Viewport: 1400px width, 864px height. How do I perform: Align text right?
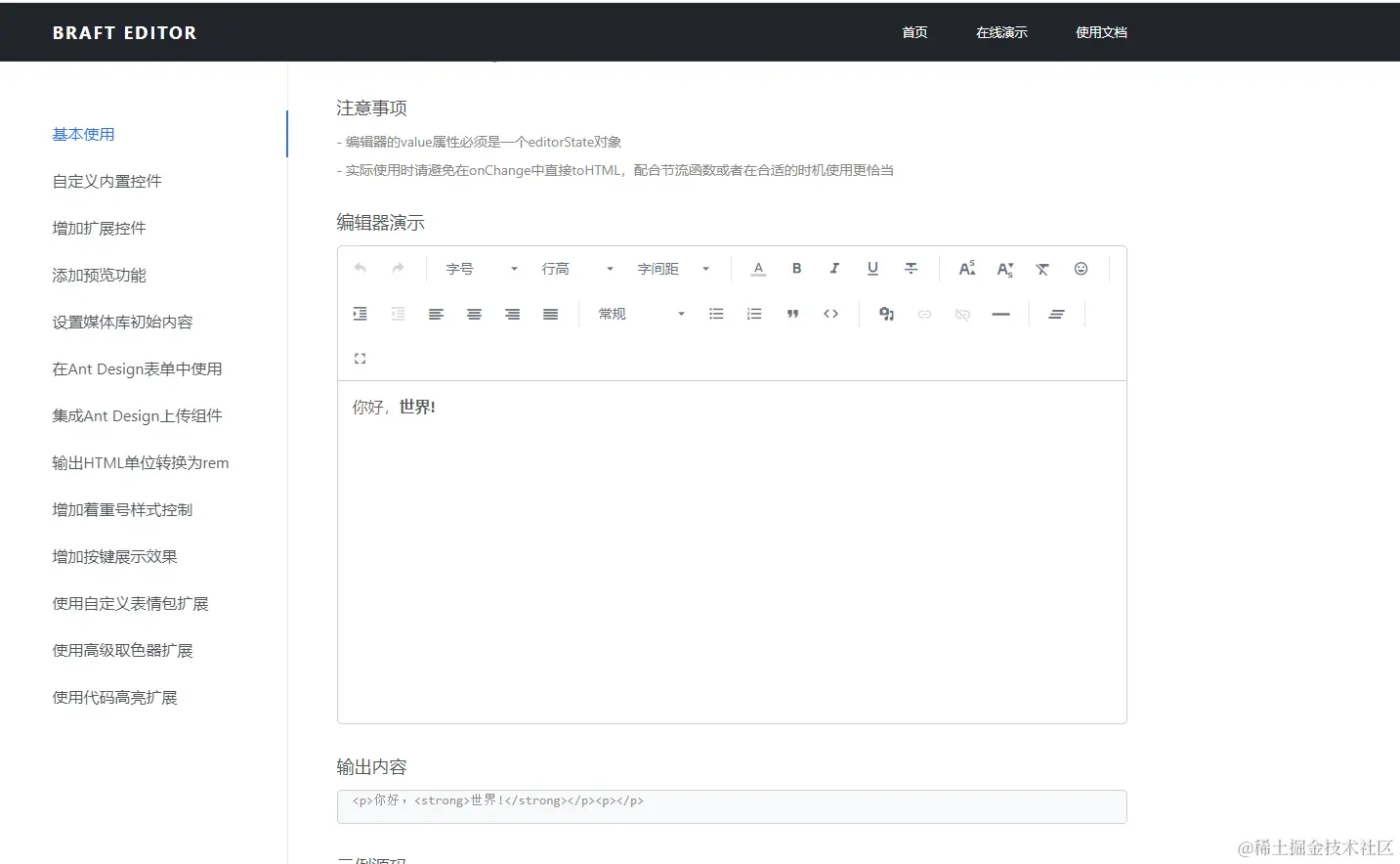click(x=512, y=314)
